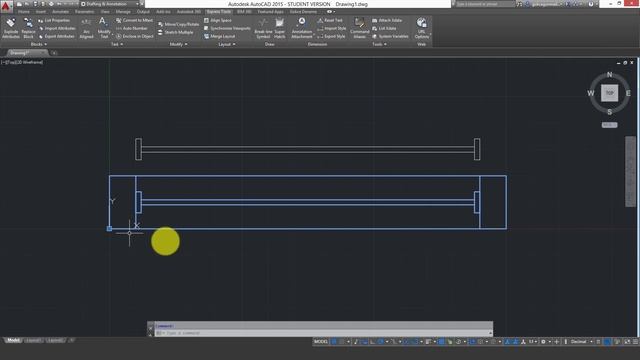Switch to the Parametric ribbon tab
This screenshot has height=360, width=640.
point(84,12)
